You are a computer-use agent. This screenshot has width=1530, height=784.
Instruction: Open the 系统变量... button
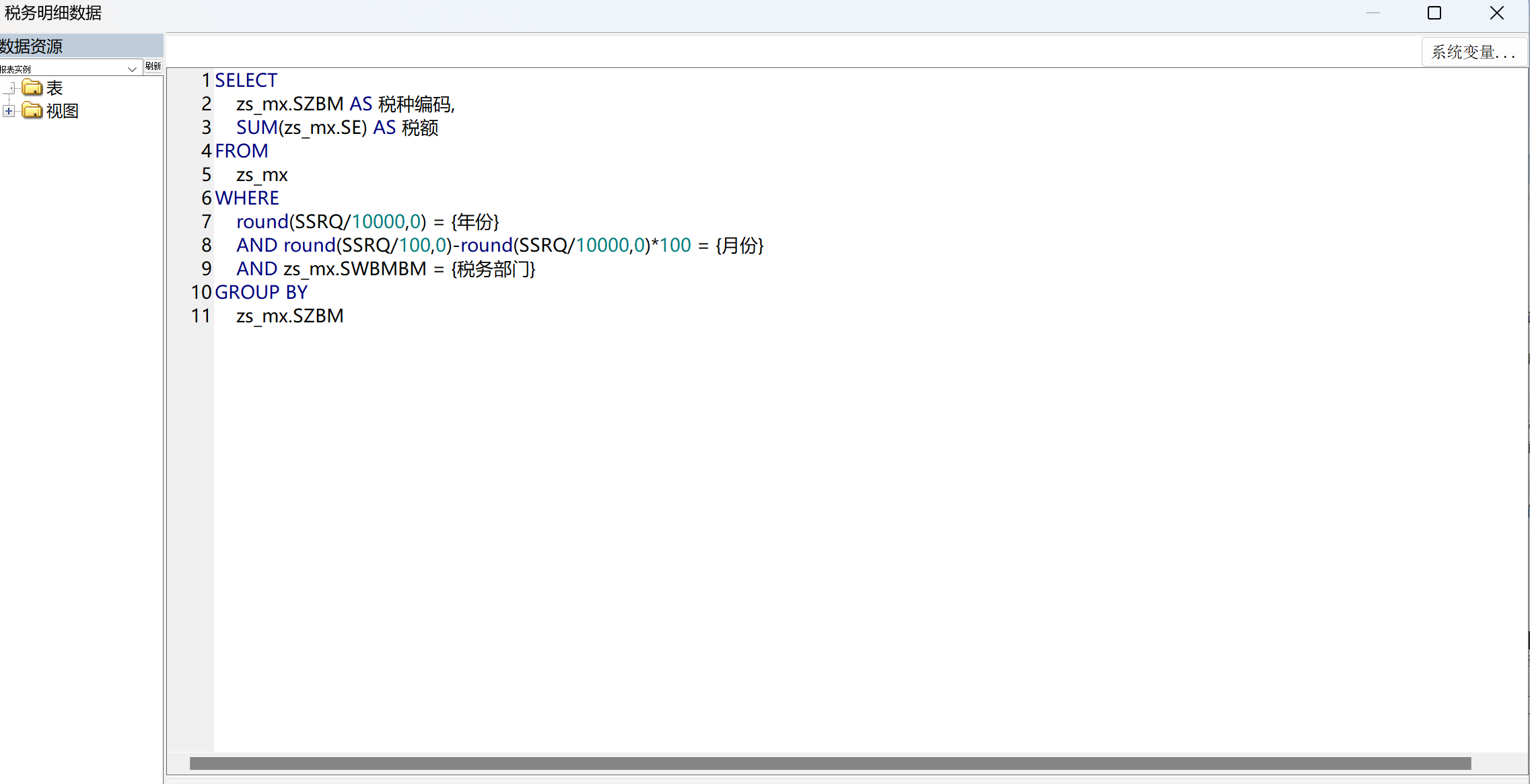[x=1473, y=52]
